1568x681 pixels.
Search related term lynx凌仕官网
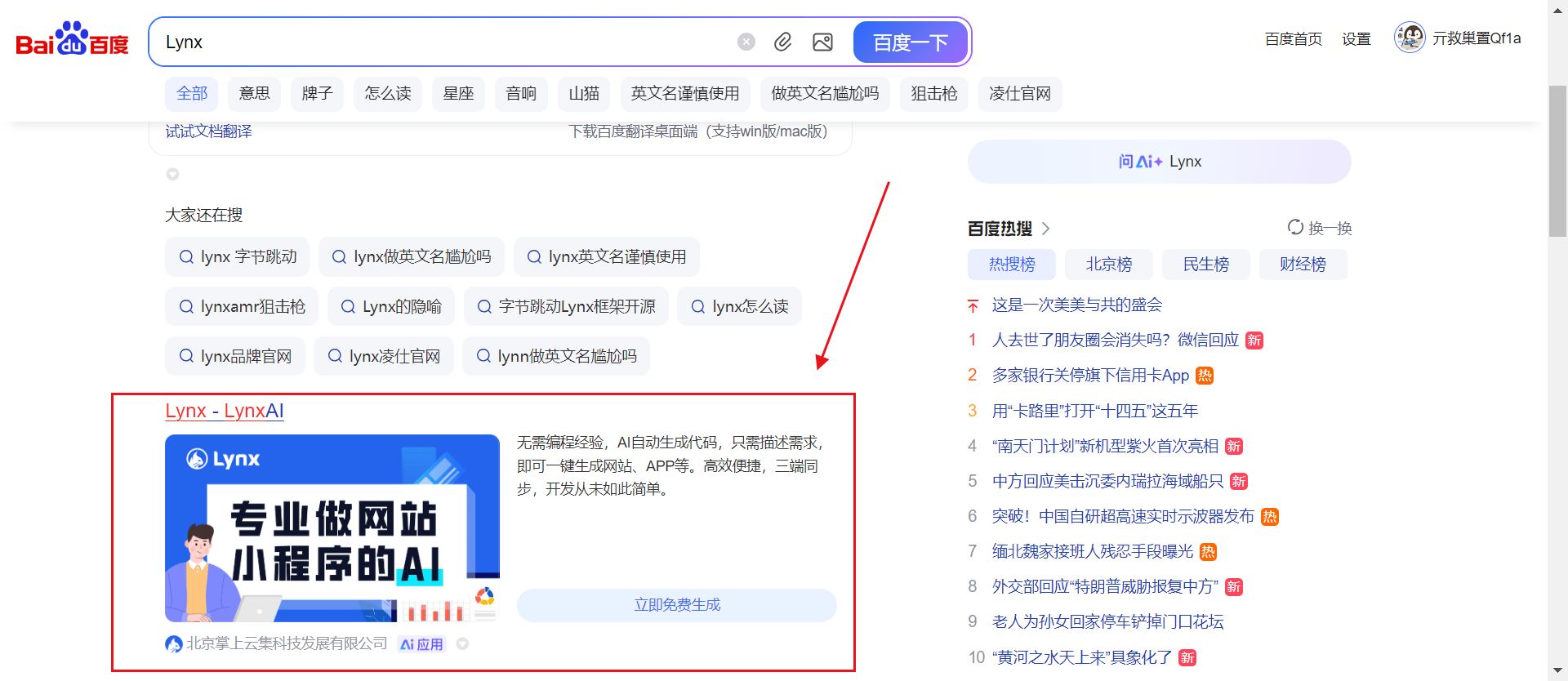tap(384, 356)
